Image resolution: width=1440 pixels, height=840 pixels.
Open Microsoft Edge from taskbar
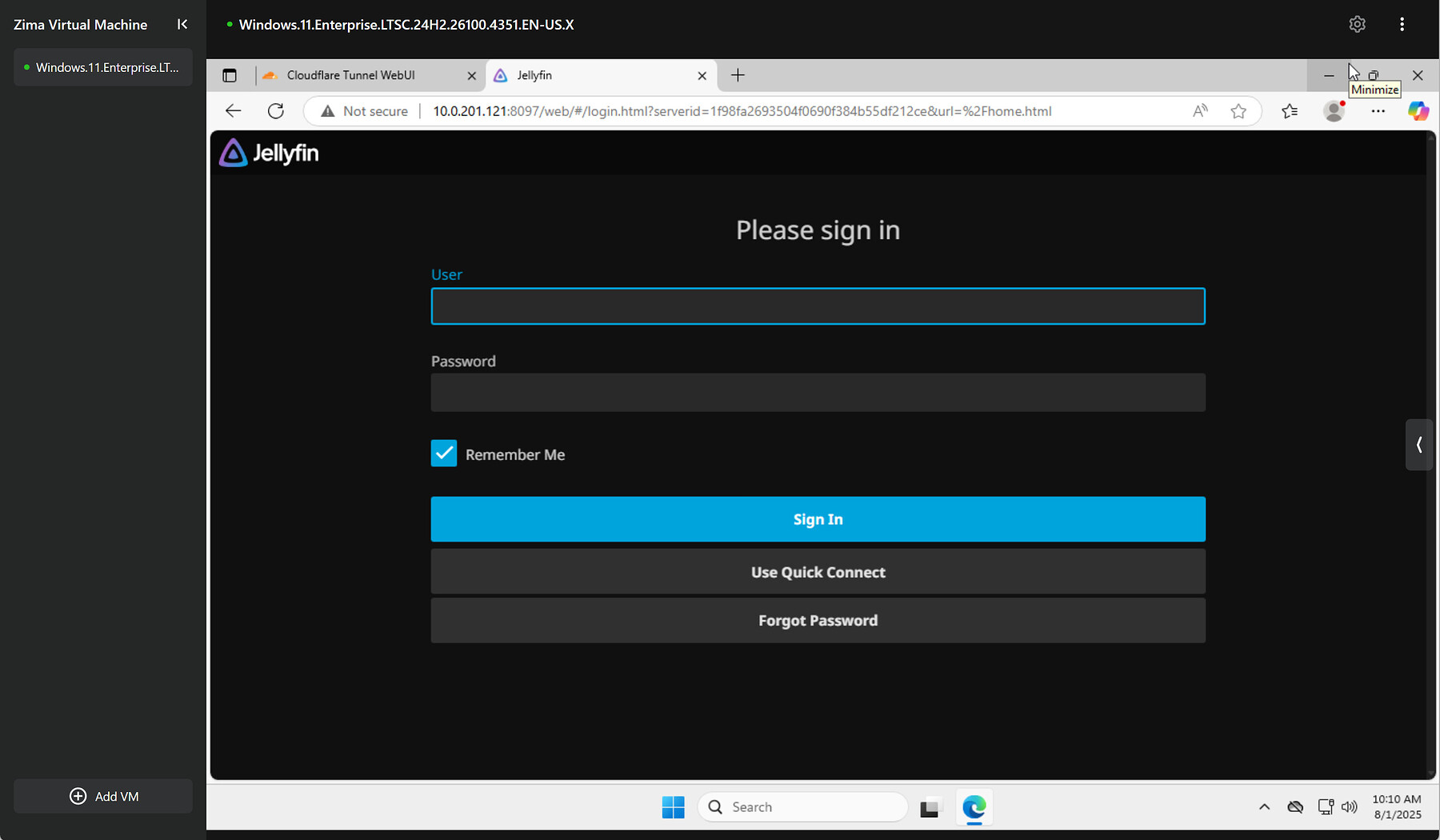click(x=974, y=807)
